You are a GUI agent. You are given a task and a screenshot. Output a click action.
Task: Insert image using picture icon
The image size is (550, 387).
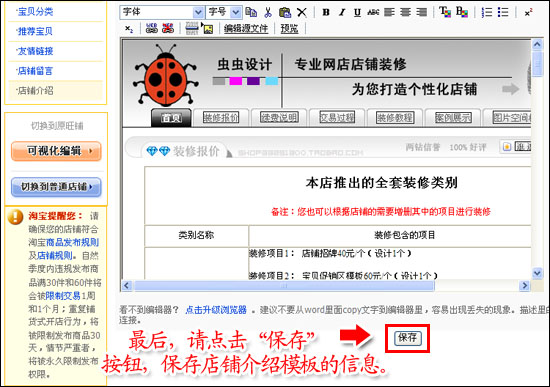[208, 28]
